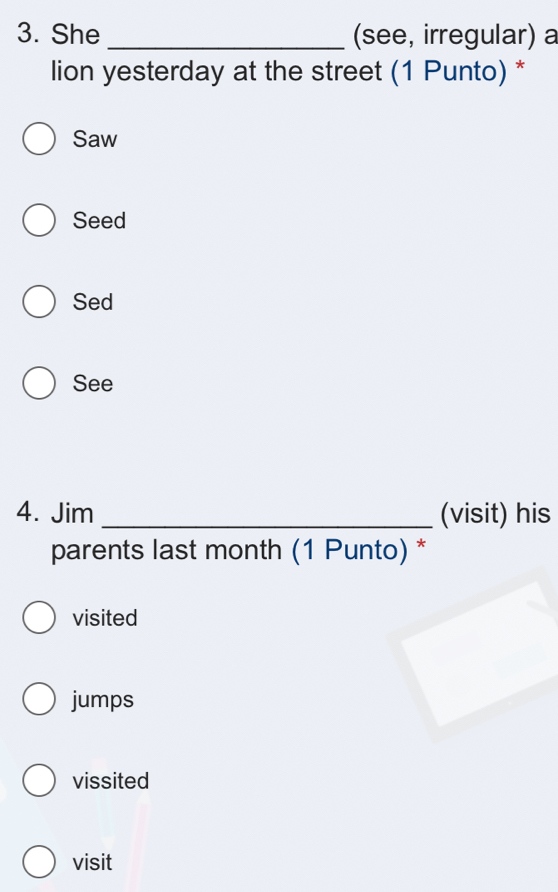Click the faded pencil illustration at bottom

[x=122, y=825]
